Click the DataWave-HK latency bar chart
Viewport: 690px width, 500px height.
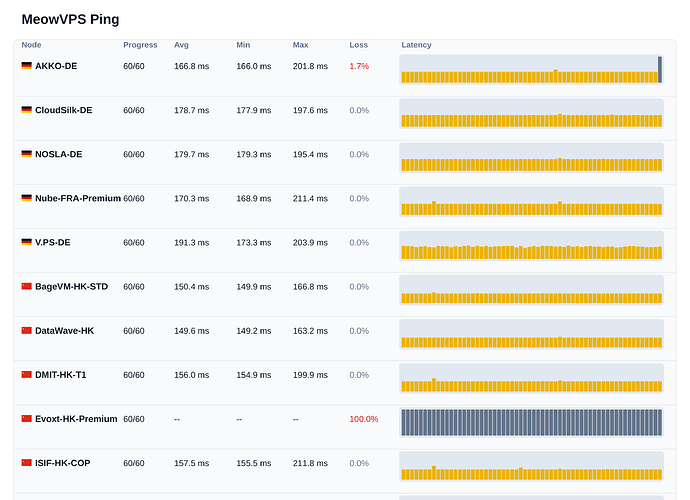pyautogui.click(x=531, y=334)
